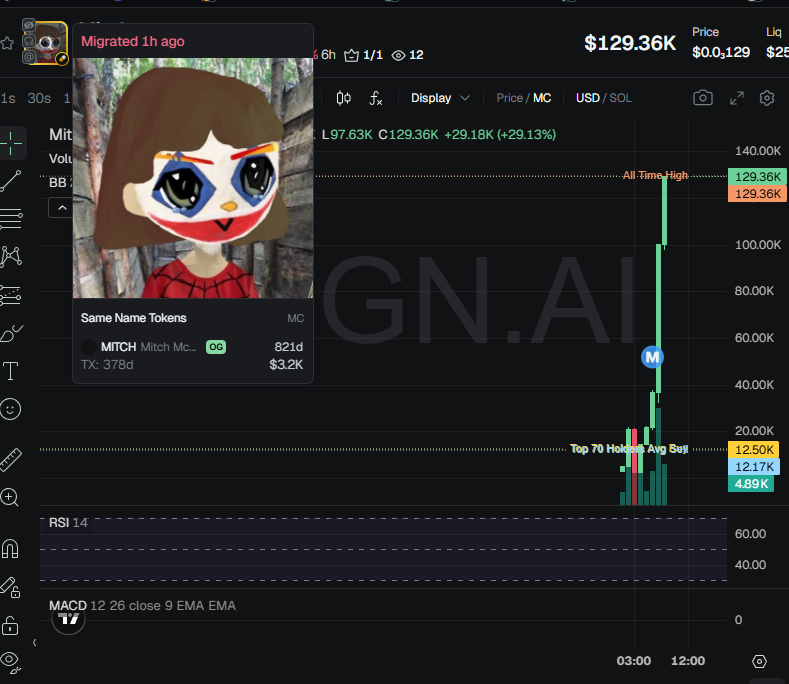
Task: Toggle magnet mode for drawings
Action: (10, 549)
